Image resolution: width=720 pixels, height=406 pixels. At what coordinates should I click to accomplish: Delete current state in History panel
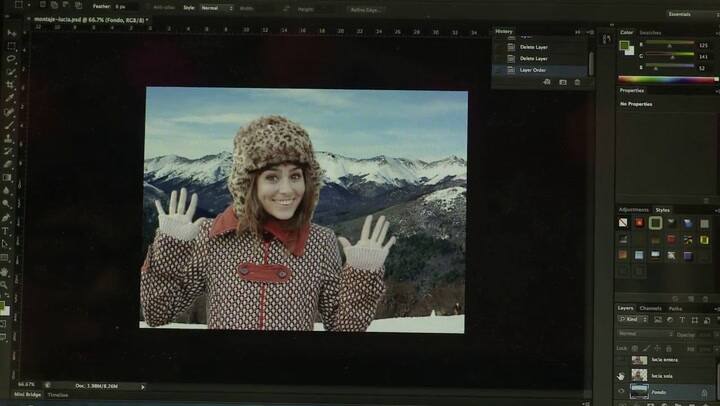[577, 82]
